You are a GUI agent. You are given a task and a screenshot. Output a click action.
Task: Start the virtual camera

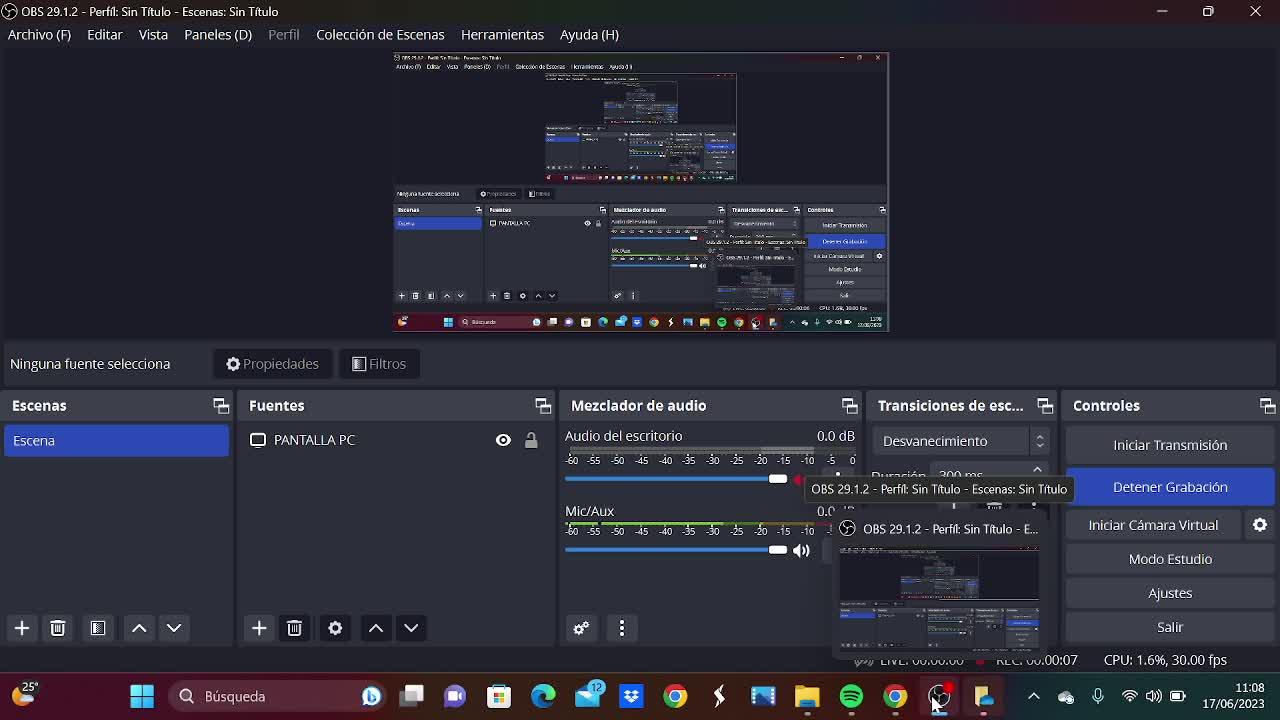click(x=1153, y=525)
